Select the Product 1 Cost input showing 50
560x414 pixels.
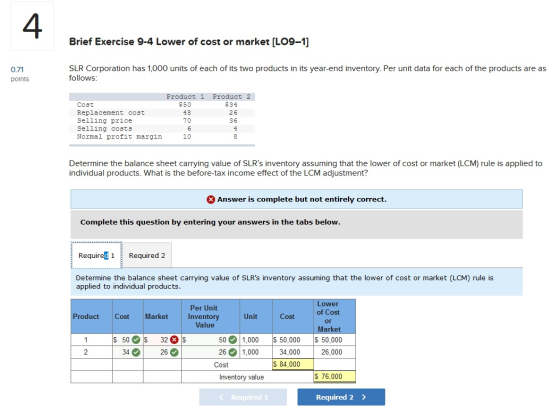(128, 340)
